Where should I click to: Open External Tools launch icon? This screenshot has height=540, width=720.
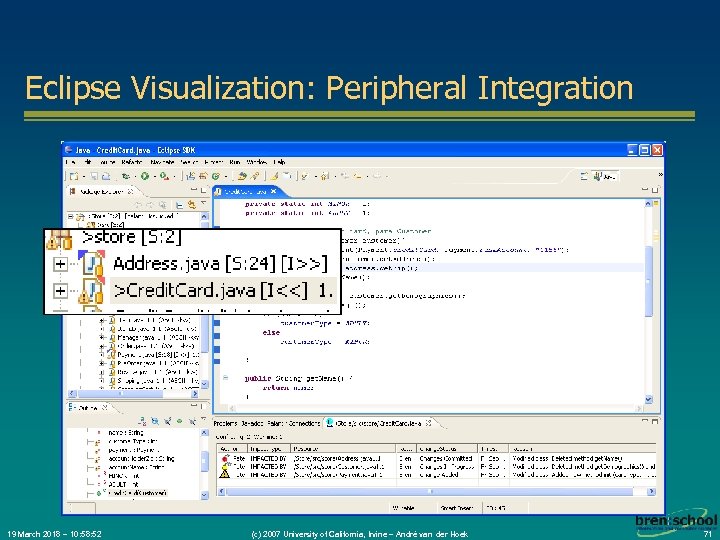pos(164,176)
